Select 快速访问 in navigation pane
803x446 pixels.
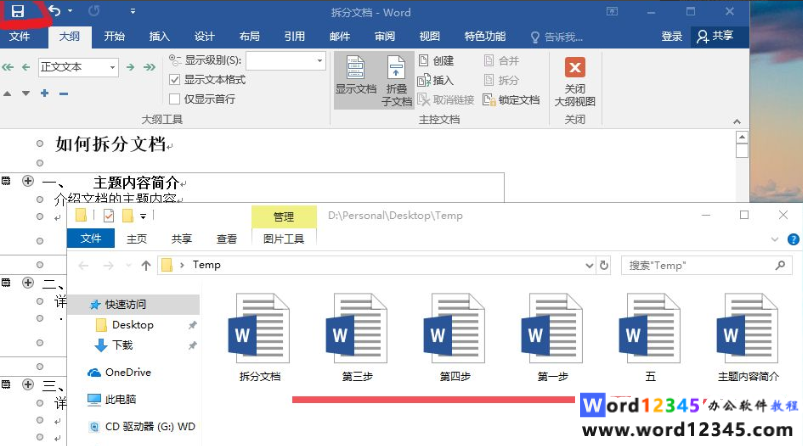(134, 305)
